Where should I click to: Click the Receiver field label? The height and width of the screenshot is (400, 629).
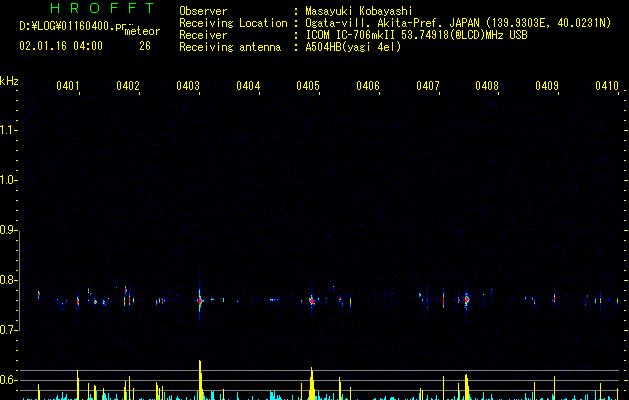click(x=203, y=35)
